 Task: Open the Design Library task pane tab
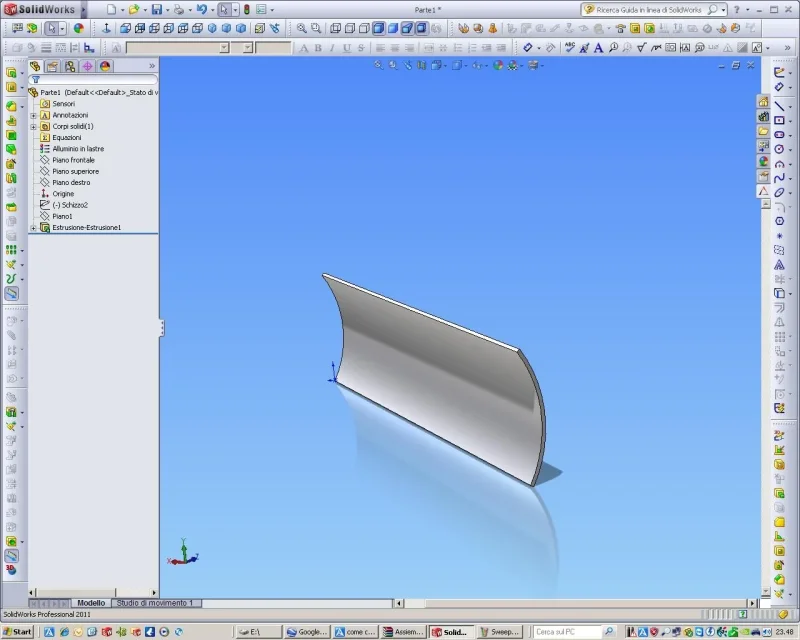click(x=763, y=116)
